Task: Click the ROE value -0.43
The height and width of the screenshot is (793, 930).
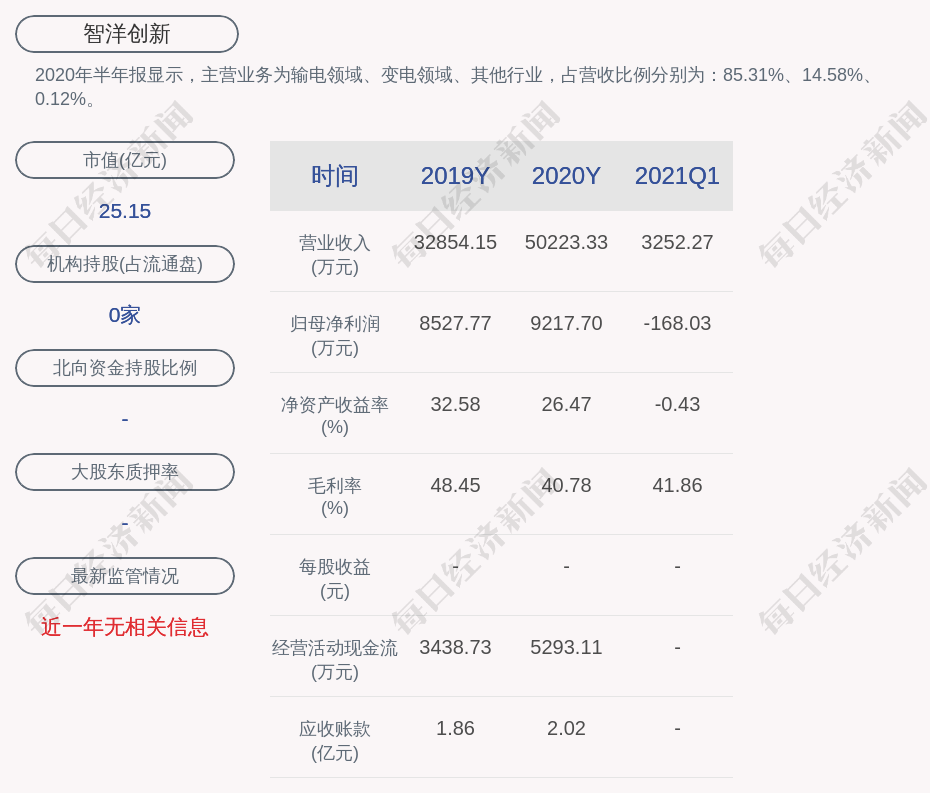Action: tap(677, 405)
